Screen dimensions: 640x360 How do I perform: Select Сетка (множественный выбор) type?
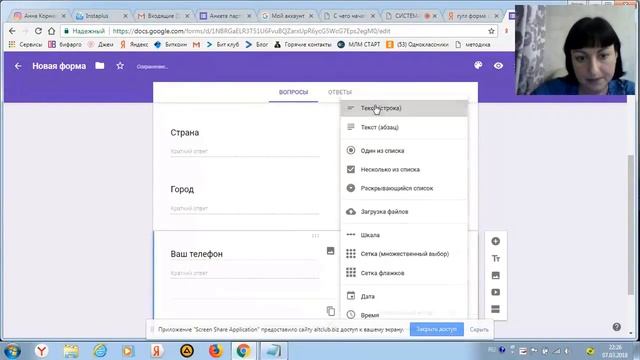tap(404, 254)
